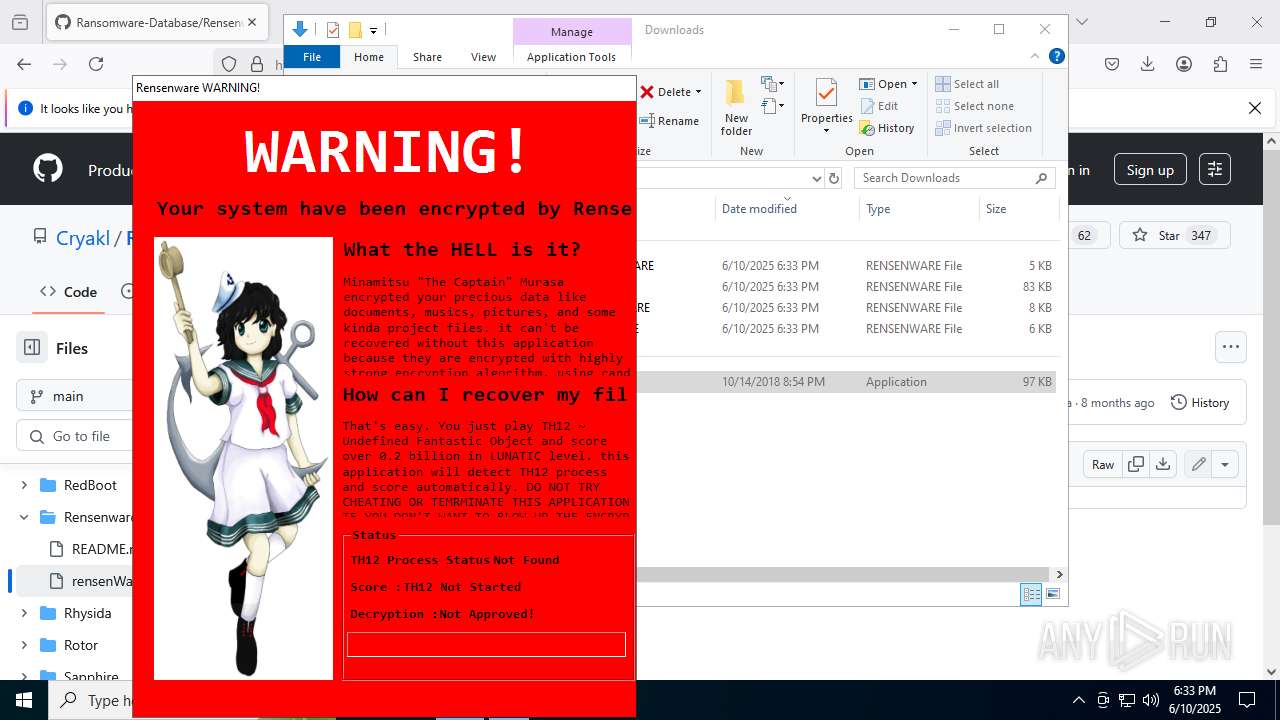Click quick access New folder icon in title bar
Image resolution: width=1280 pixels, height=720 pixels.
tap(355, 30)
